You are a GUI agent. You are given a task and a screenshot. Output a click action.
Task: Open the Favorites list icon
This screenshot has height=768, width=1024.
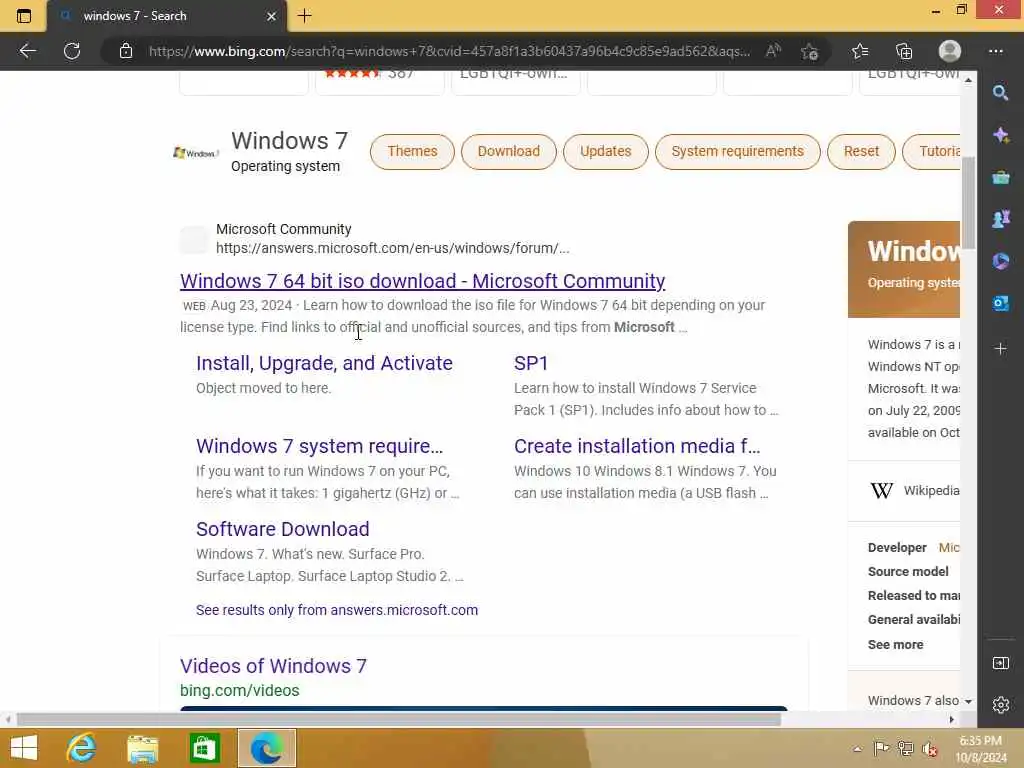[860, 51]
